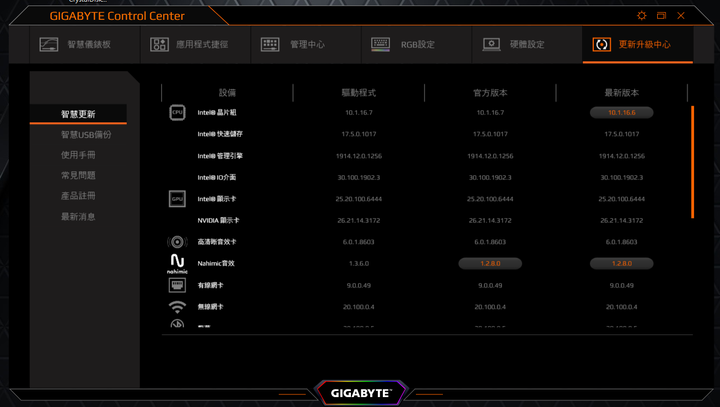Click Nahimic driver version 1.3.6.0
This screenshot has width=720, height=407.
tap(359, 264)
